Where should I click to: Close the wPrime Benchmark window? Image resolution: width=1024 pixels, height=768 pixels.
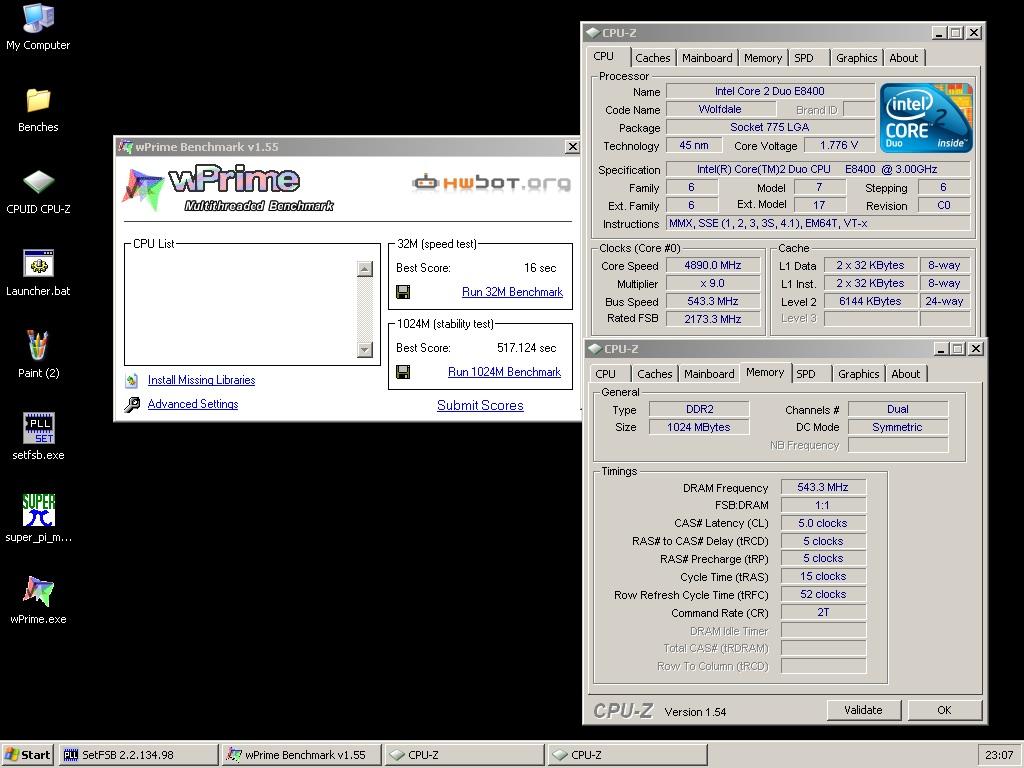pos(572,147)
